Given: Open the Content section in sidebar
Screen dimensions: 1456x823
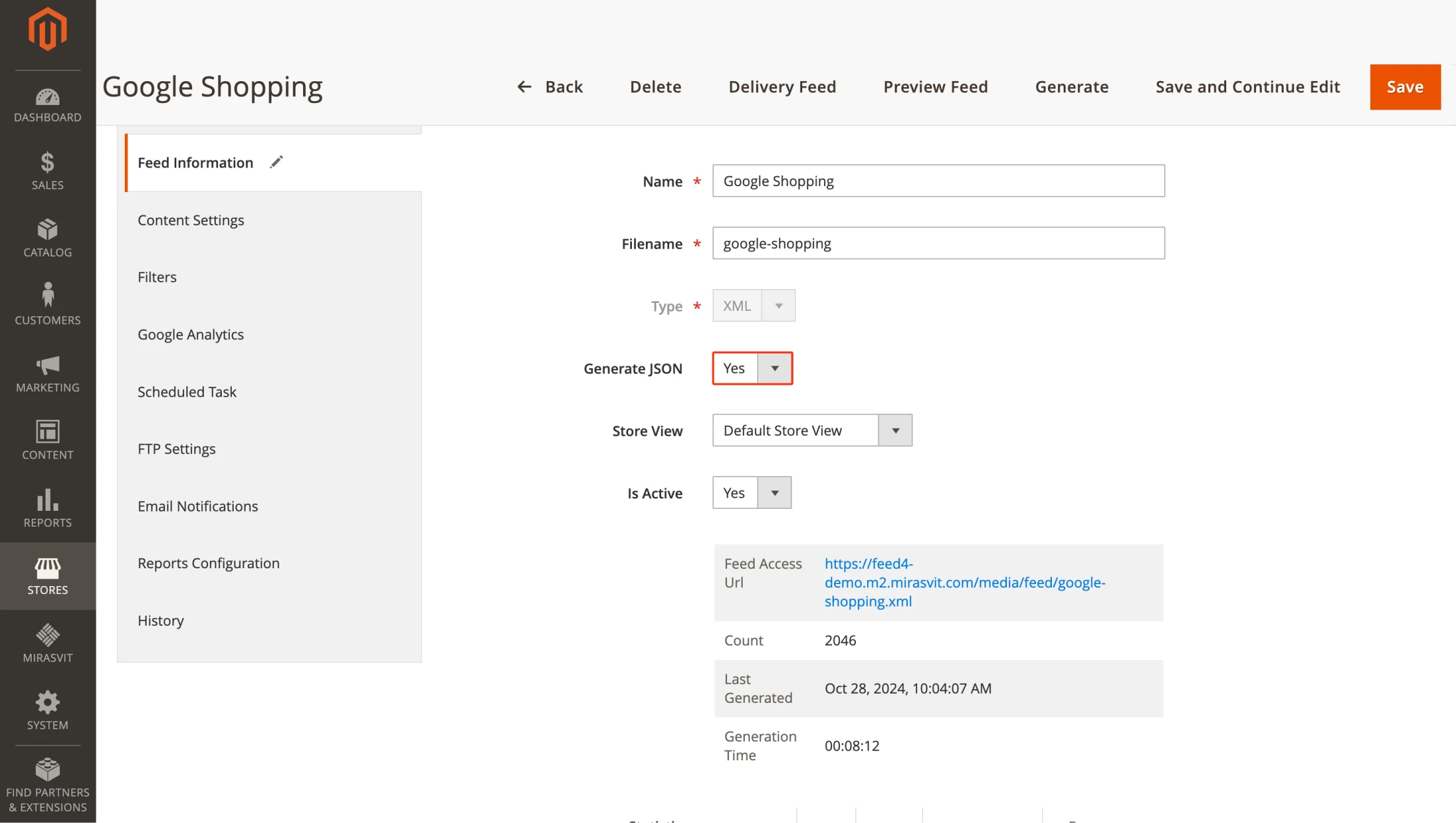Looking at the screenshot, I should coord(47,440).
